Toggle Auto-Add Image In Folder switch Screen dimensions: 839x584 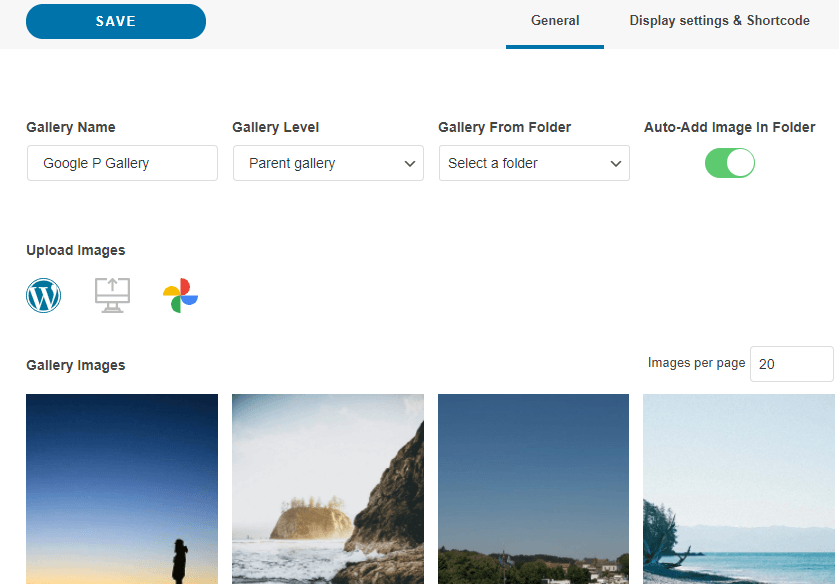click(729, 163)
